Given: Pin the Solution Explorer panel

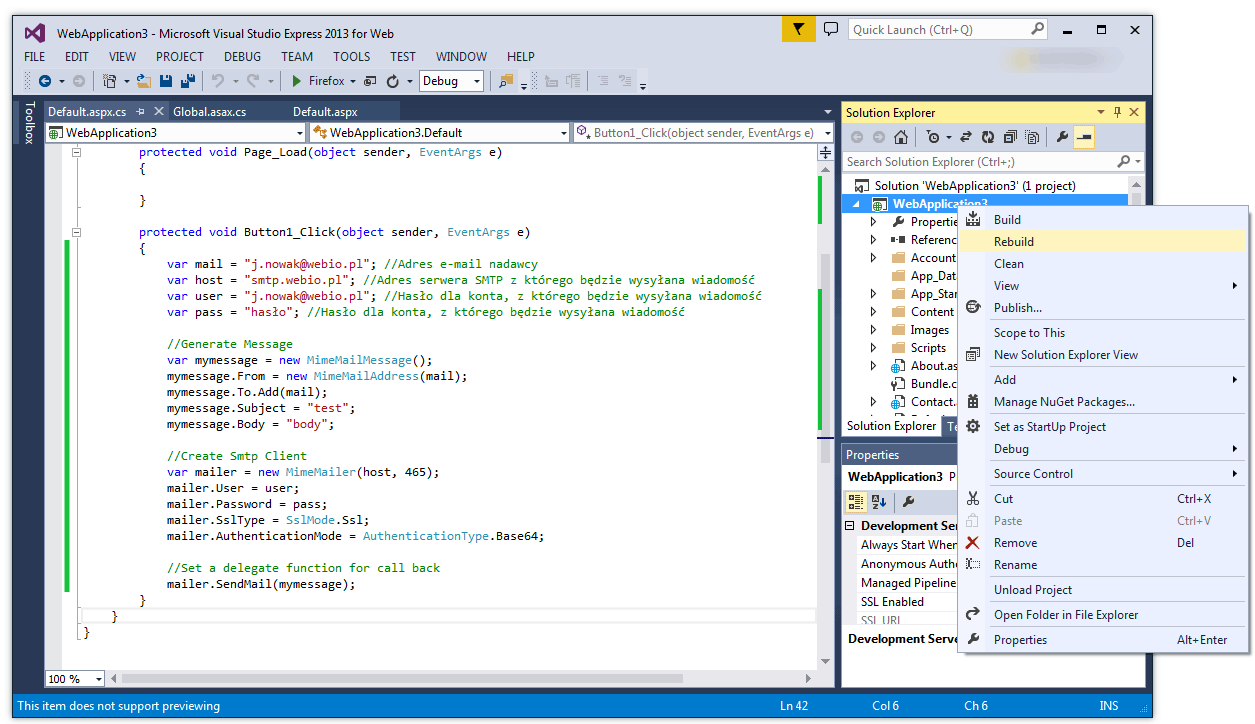Looking at the screenshot, I should pos(1118,112).
